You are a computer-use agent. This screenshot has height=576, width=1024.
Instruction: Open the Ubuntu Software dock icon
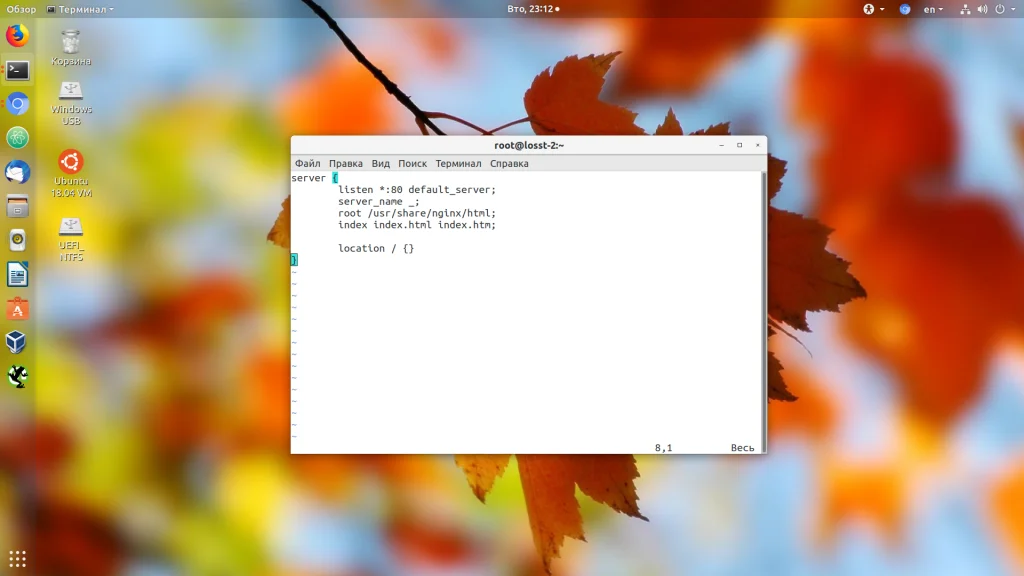pyautogui.click(x=18, y=308)
